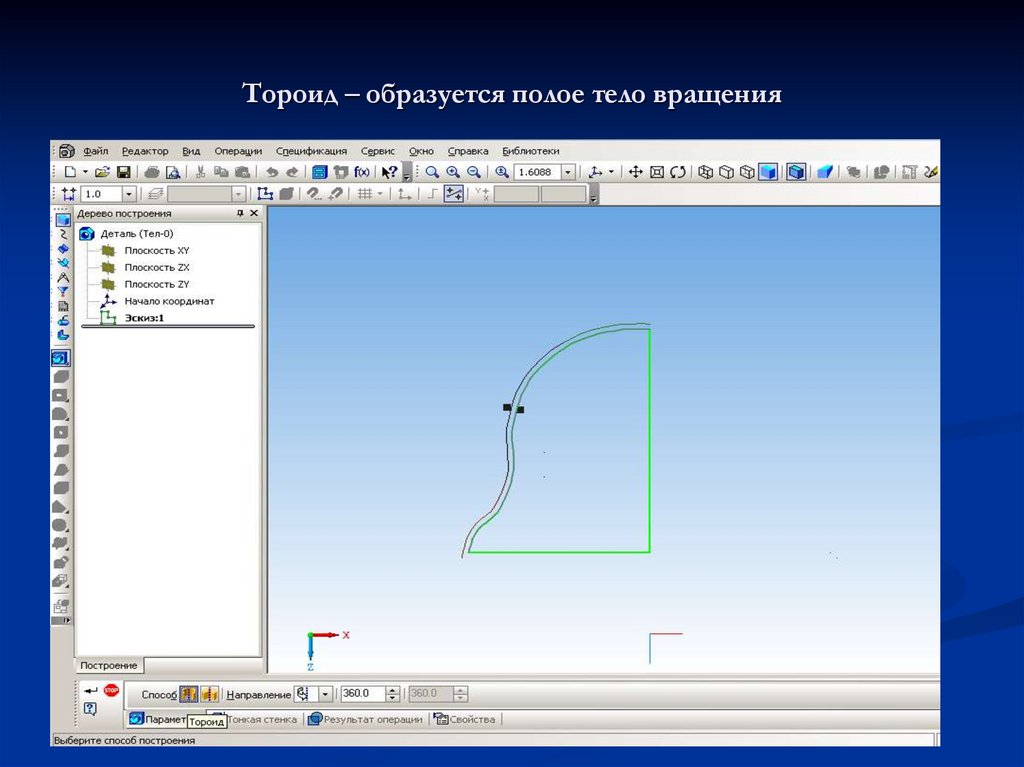Open the Направление direction dropdown
Image resolution: width=1024 pixels, height=767 pixels.
(x=326, y=693)
